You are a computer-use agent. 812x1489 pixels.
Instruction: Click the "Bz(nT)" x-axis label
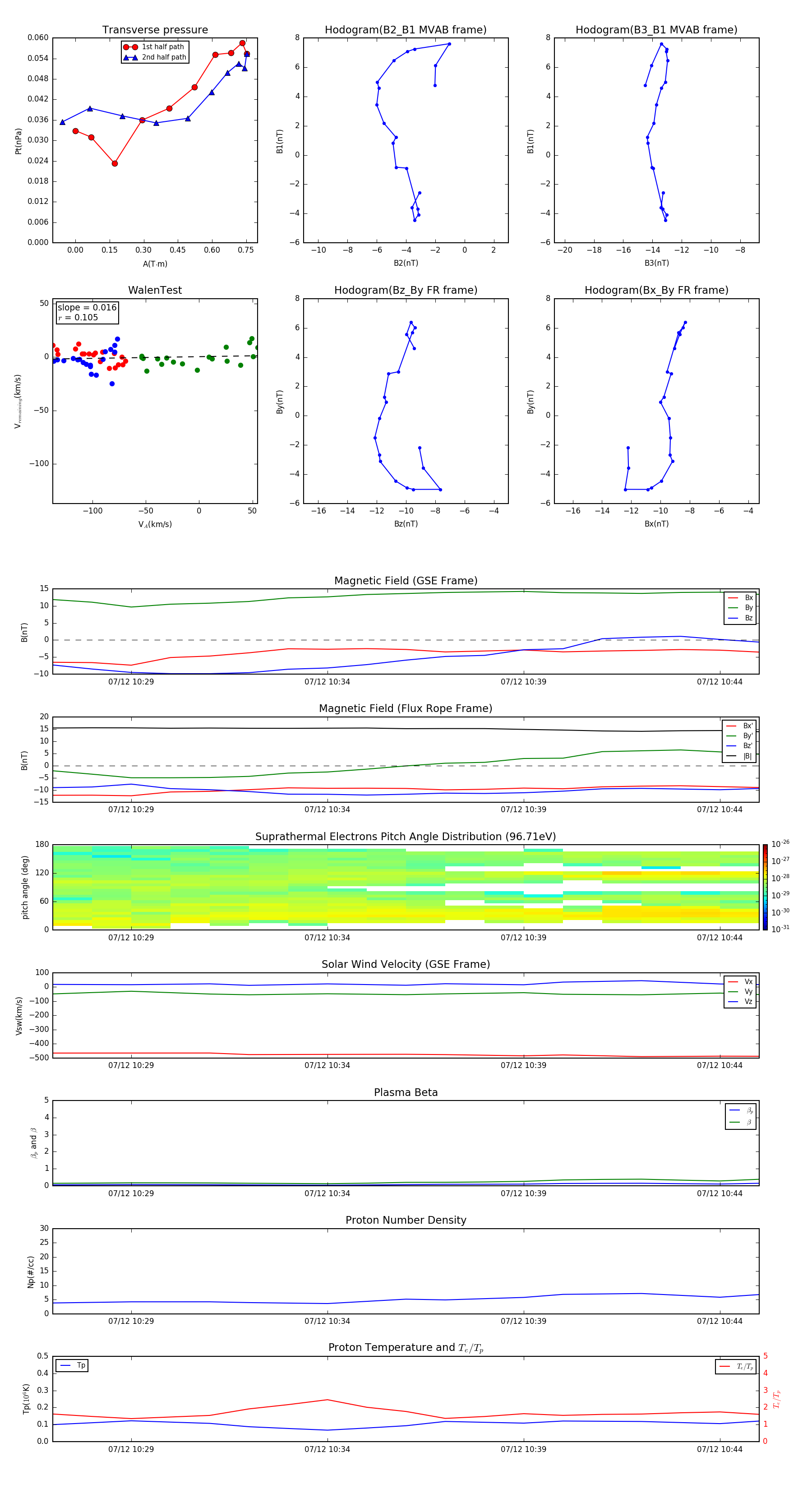click(406, 524)
